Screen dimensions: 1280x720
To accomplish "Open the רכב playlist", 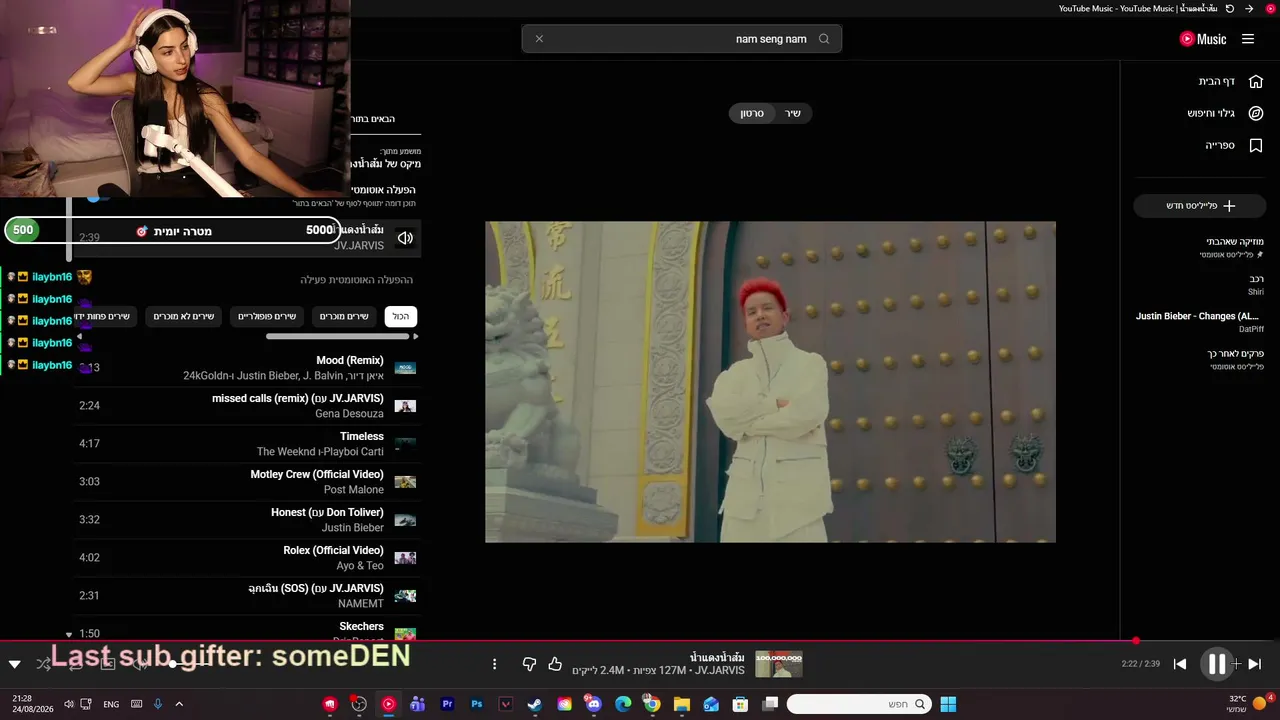I will [x=1255, y=285].
